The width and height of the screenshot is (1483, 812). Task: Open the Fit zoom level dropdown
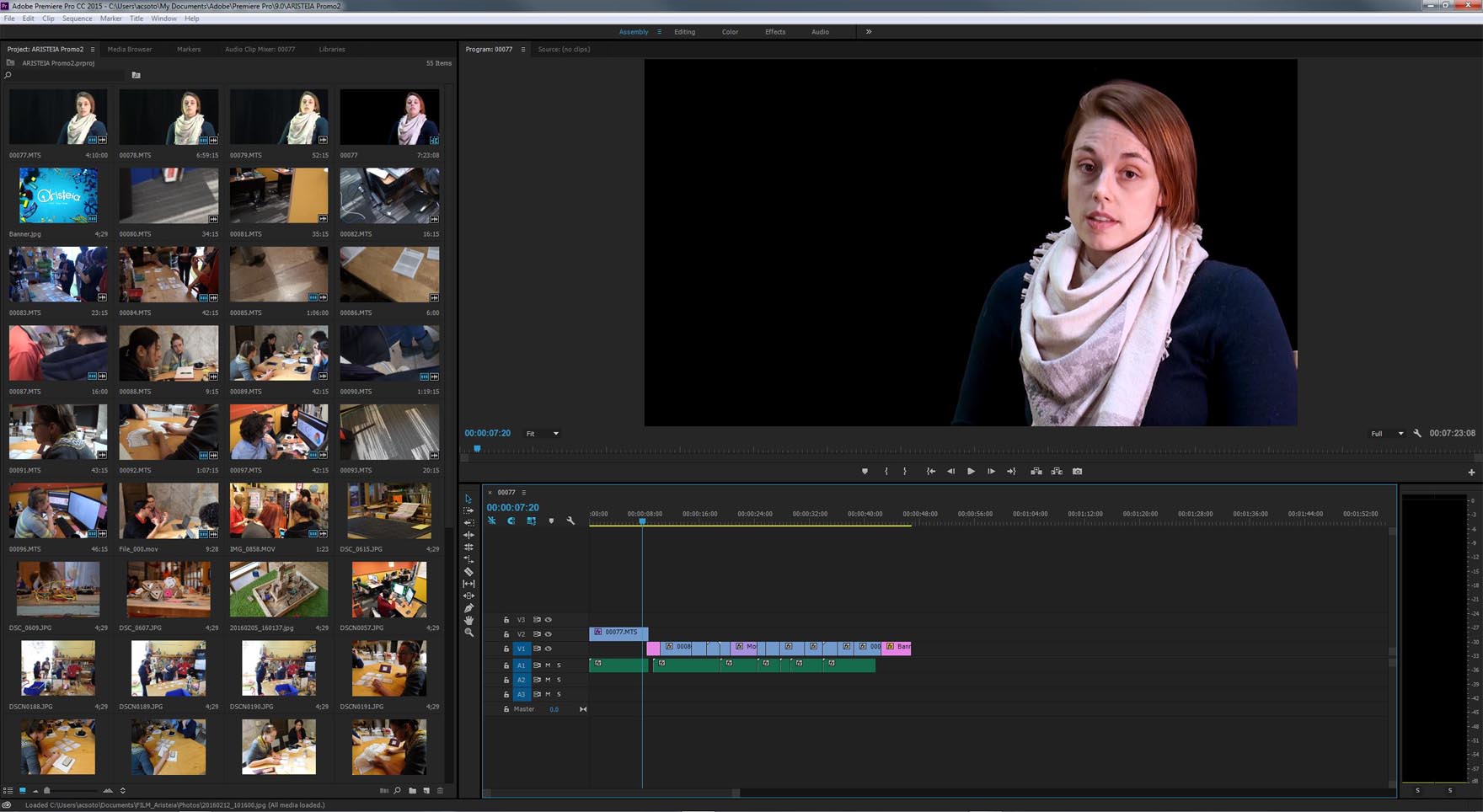click(542, 434)
